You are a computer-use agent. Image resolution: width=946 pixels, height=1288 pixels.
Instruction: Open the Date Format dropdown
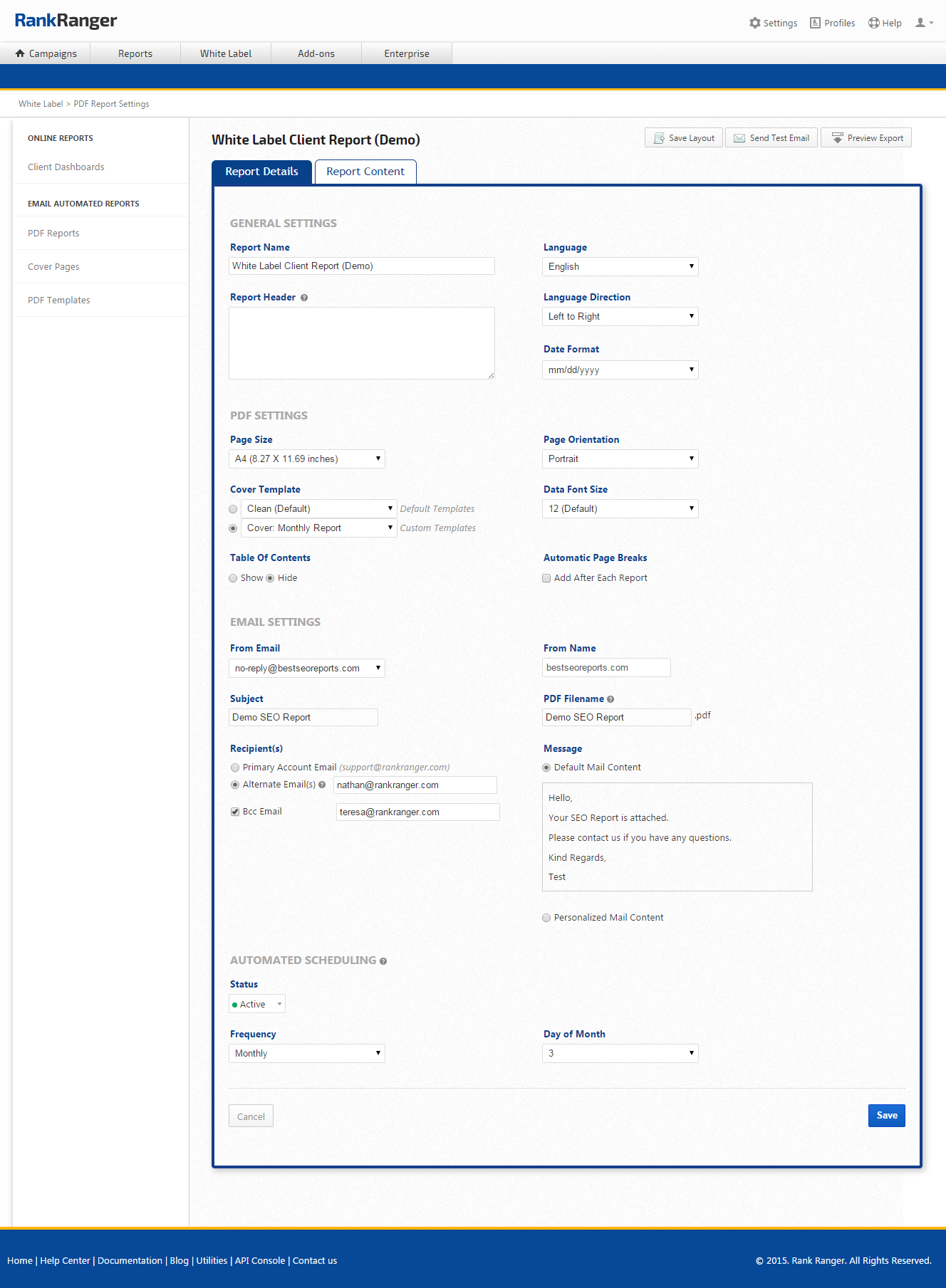[x=620, y=370]
